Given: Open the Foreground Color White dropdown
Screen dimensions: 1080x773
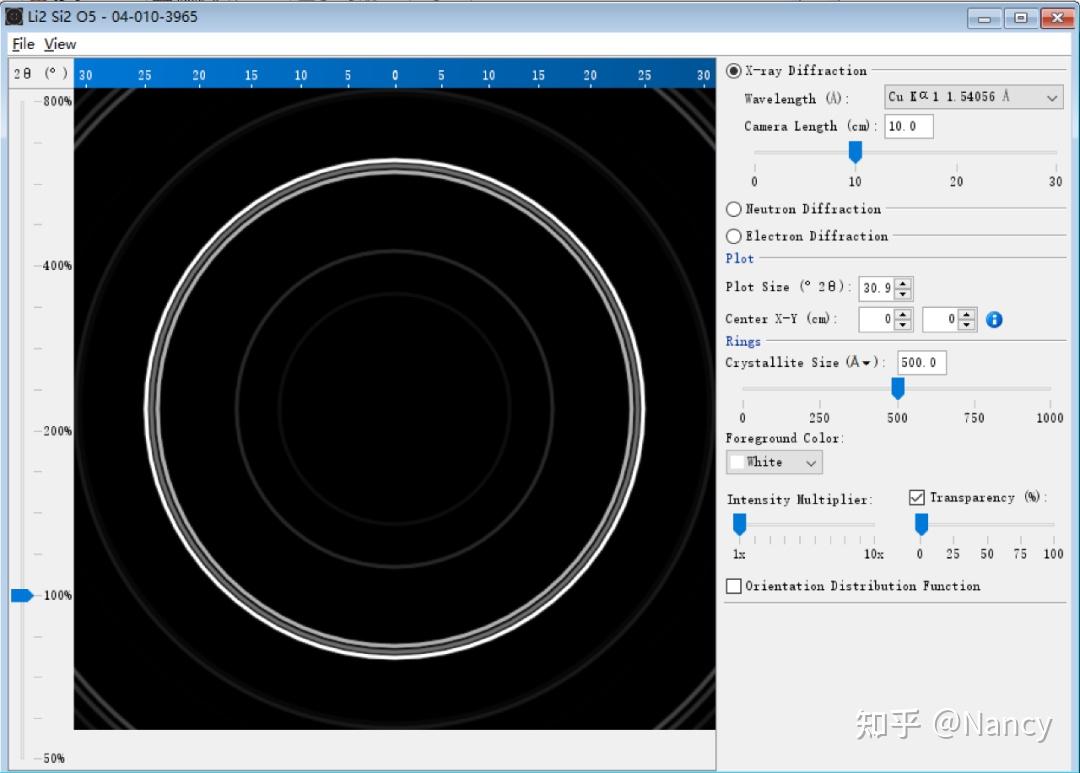Looking at the screenshot, I should tap(774, 462).
